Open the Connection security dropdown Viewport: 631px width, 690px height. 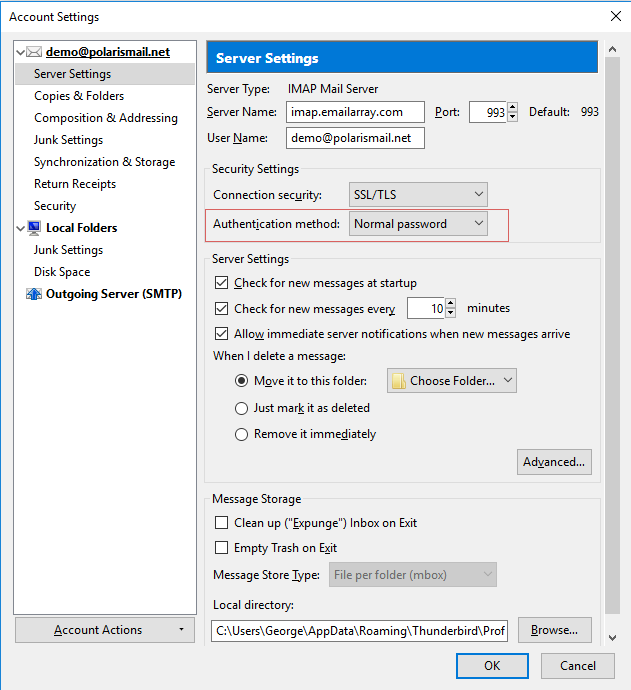pyautogui.click(x=418, y=195)
